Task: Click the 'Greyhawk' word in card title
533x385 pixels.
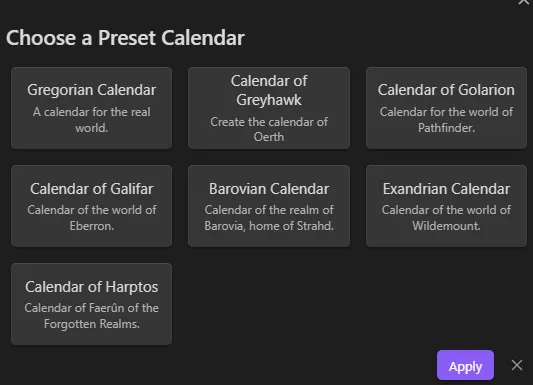Action: click(x=269, y=100)
